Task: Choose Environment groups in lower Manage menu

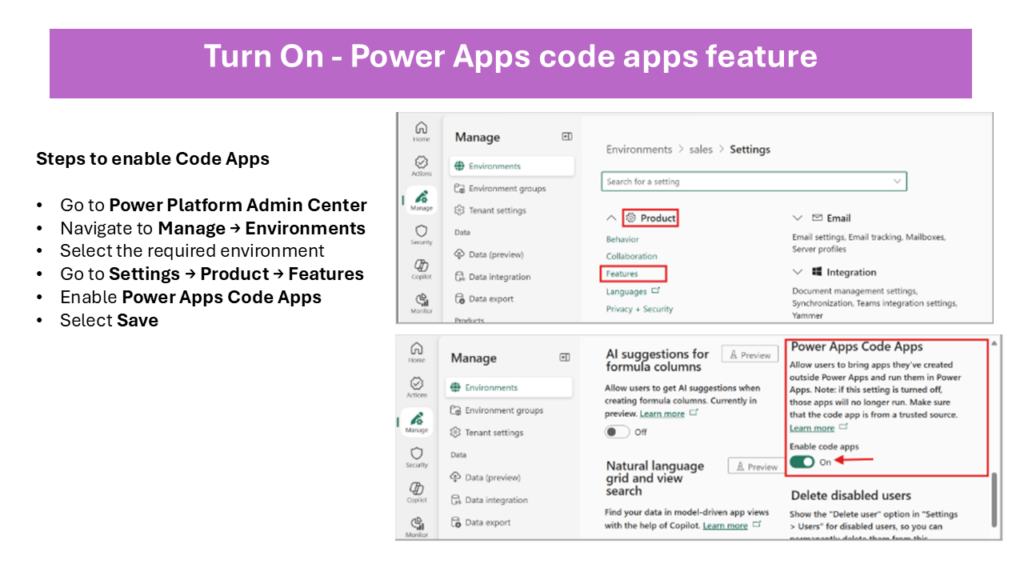Action: [503, 410]
